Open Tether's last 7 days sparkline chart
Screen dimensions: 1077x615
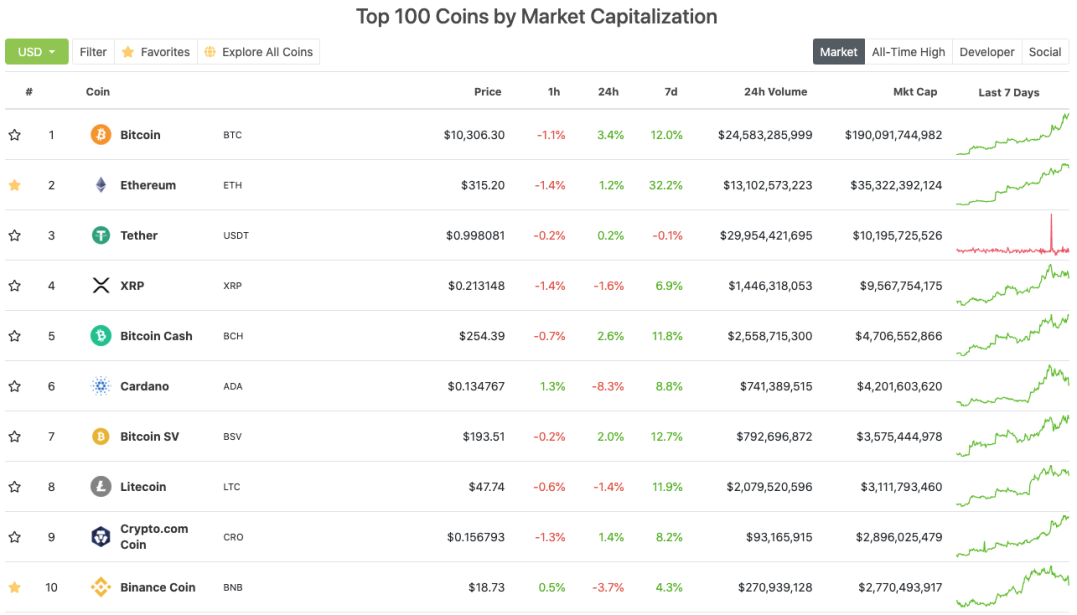click(x=1012, y=235)
